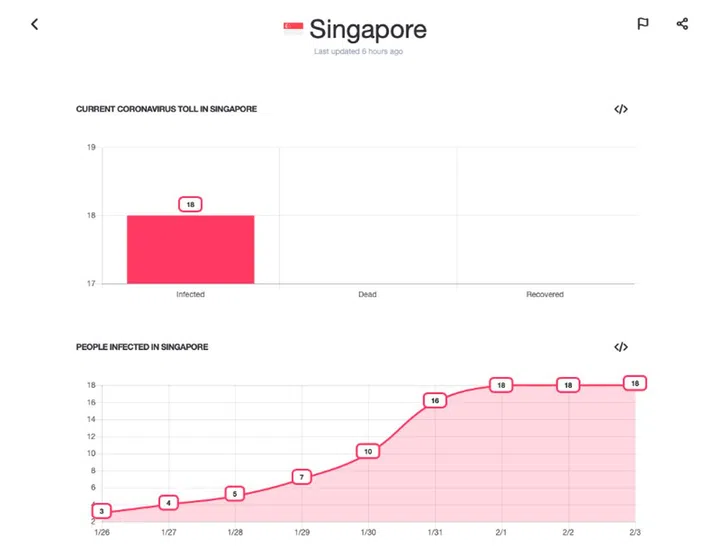The width and height of the screenshot is (720, 548).
Task: Select the 1/26 data point labeled 3
Action: (101, 511)
